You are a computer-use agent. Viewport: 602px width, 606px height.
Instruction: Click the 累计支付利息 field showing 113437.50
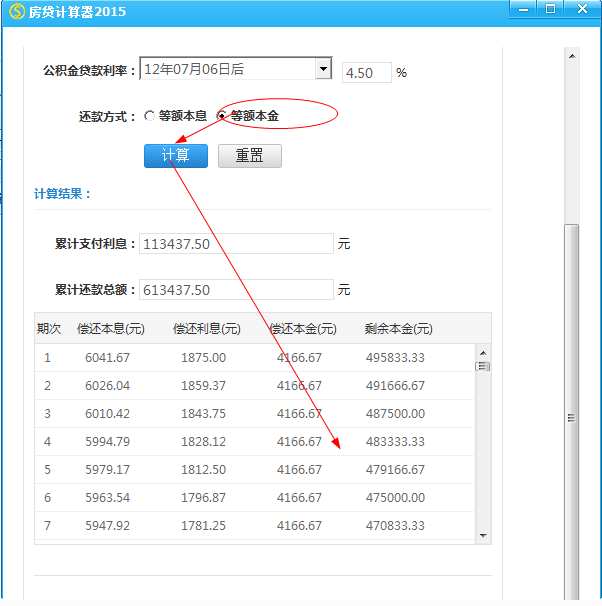point(236,243)
